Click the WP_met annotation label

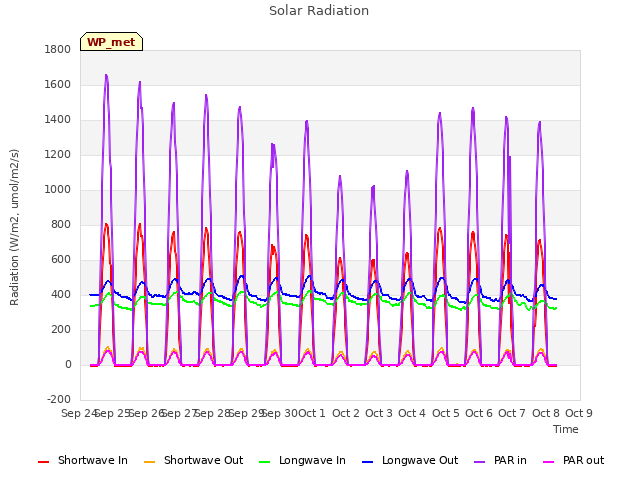click(x=111, y=42)
